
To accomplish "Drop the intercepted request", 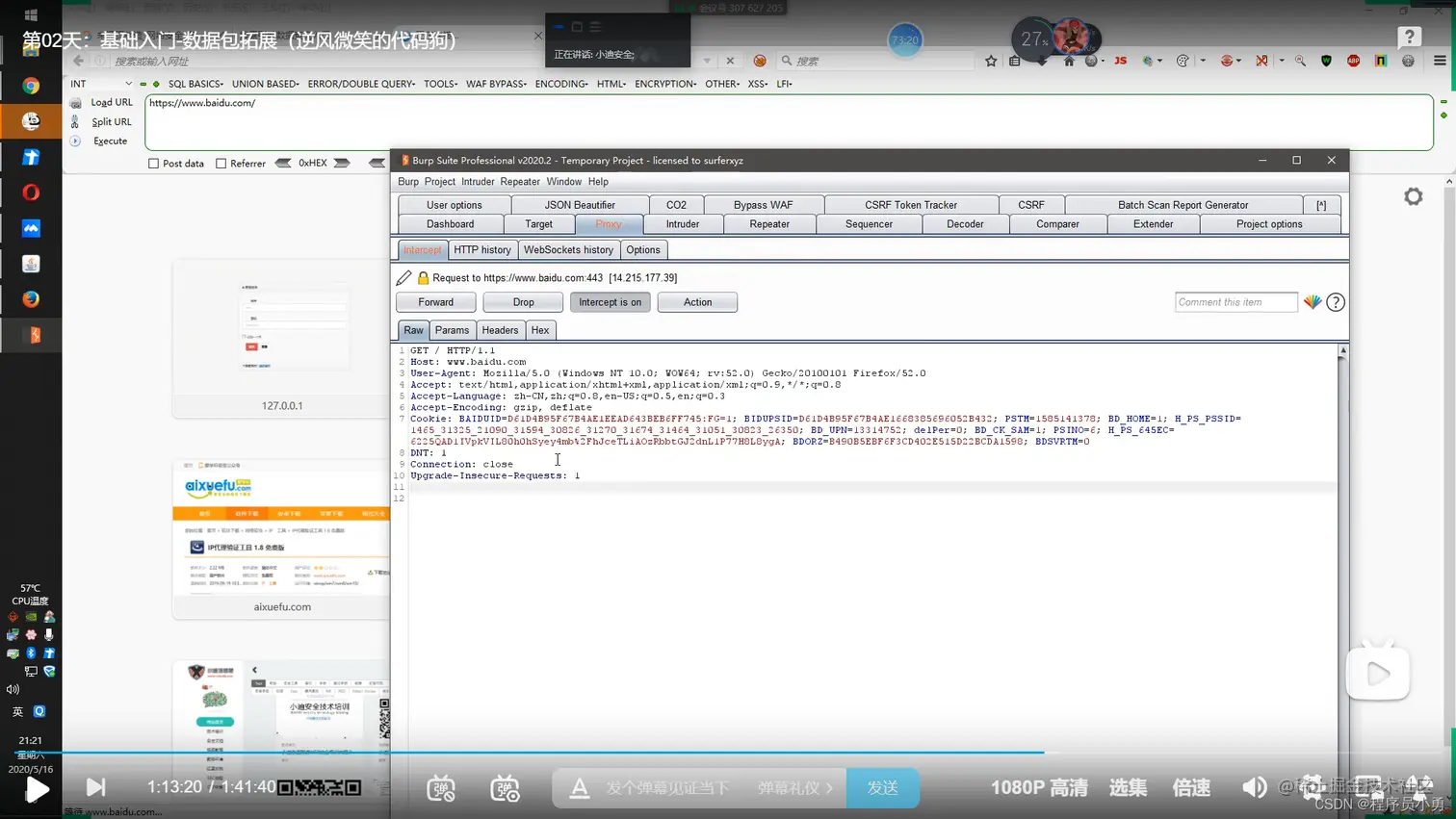I will (523, 302).
